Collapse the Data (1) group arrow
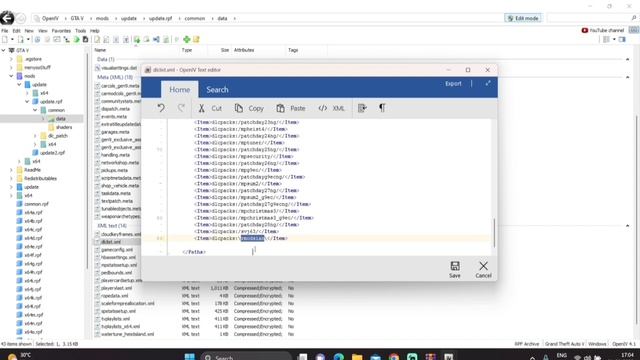 (x=627, y=59)
